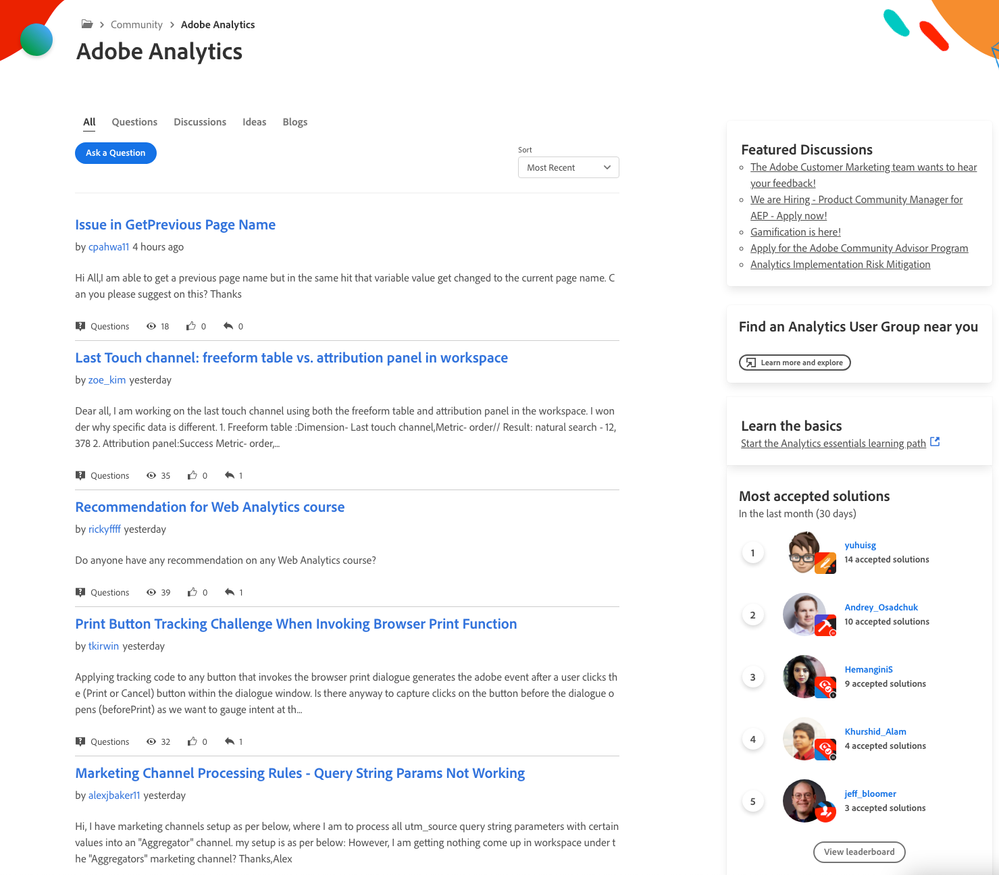Viewport: 999px width, 875px height.
Task: Click the Questions category icon under Print Button Tracking post
Action: pyautogui.click(x=80, y=741)
